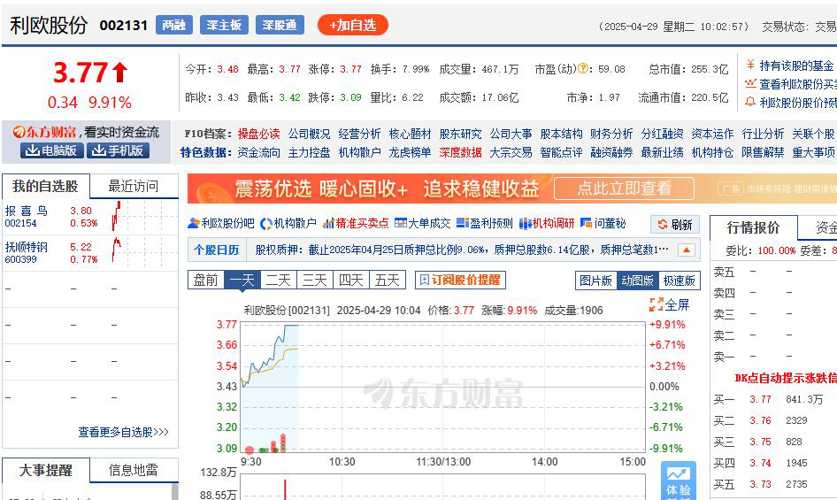
Task: Click the 买五 price 3.73
Action: pos(760,484)
